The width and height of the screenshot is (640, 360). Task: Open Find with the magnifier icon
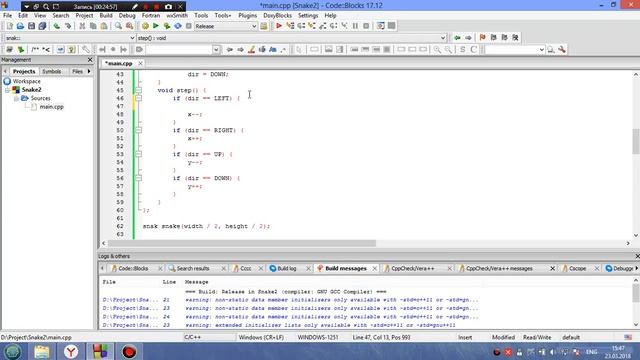pyautogui.click(x=118, y=26)
